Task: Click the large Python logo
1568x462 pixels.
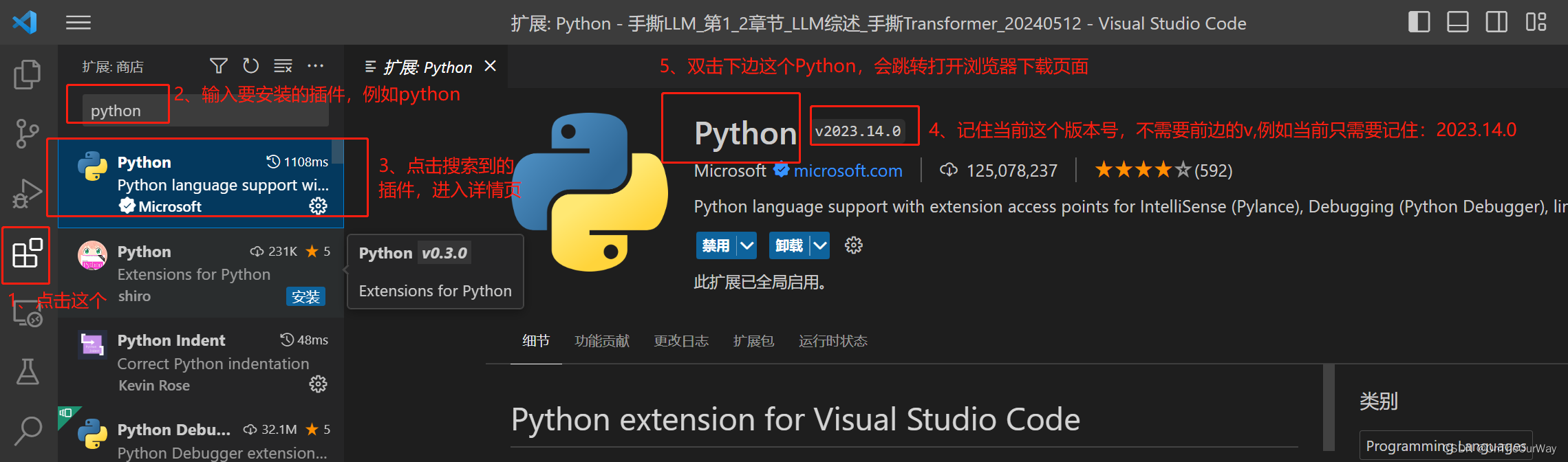Action: pyautogui.click(x=590, y=192)
